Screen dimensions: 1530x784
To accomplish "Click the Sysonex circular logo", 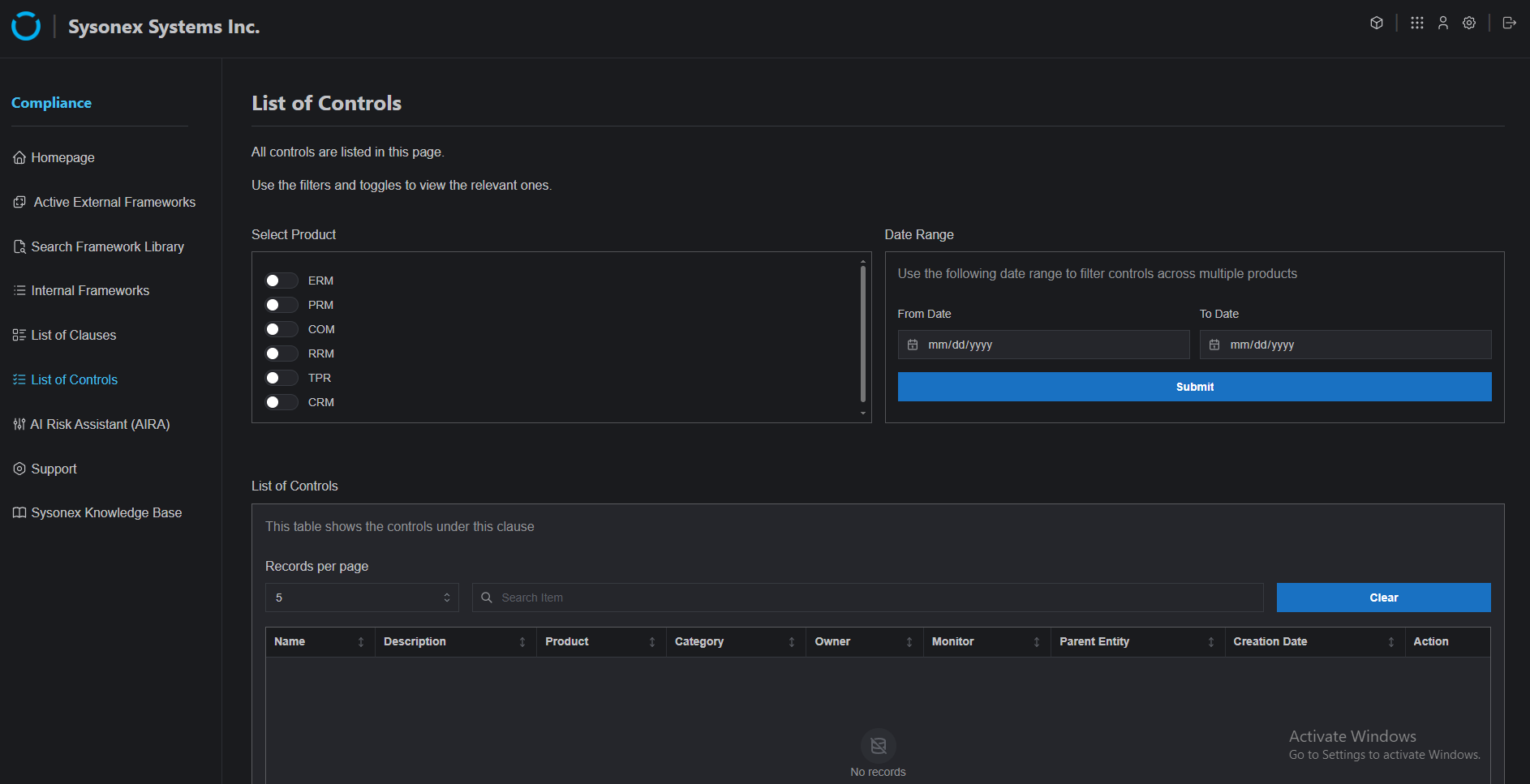I will click(26, 26).
